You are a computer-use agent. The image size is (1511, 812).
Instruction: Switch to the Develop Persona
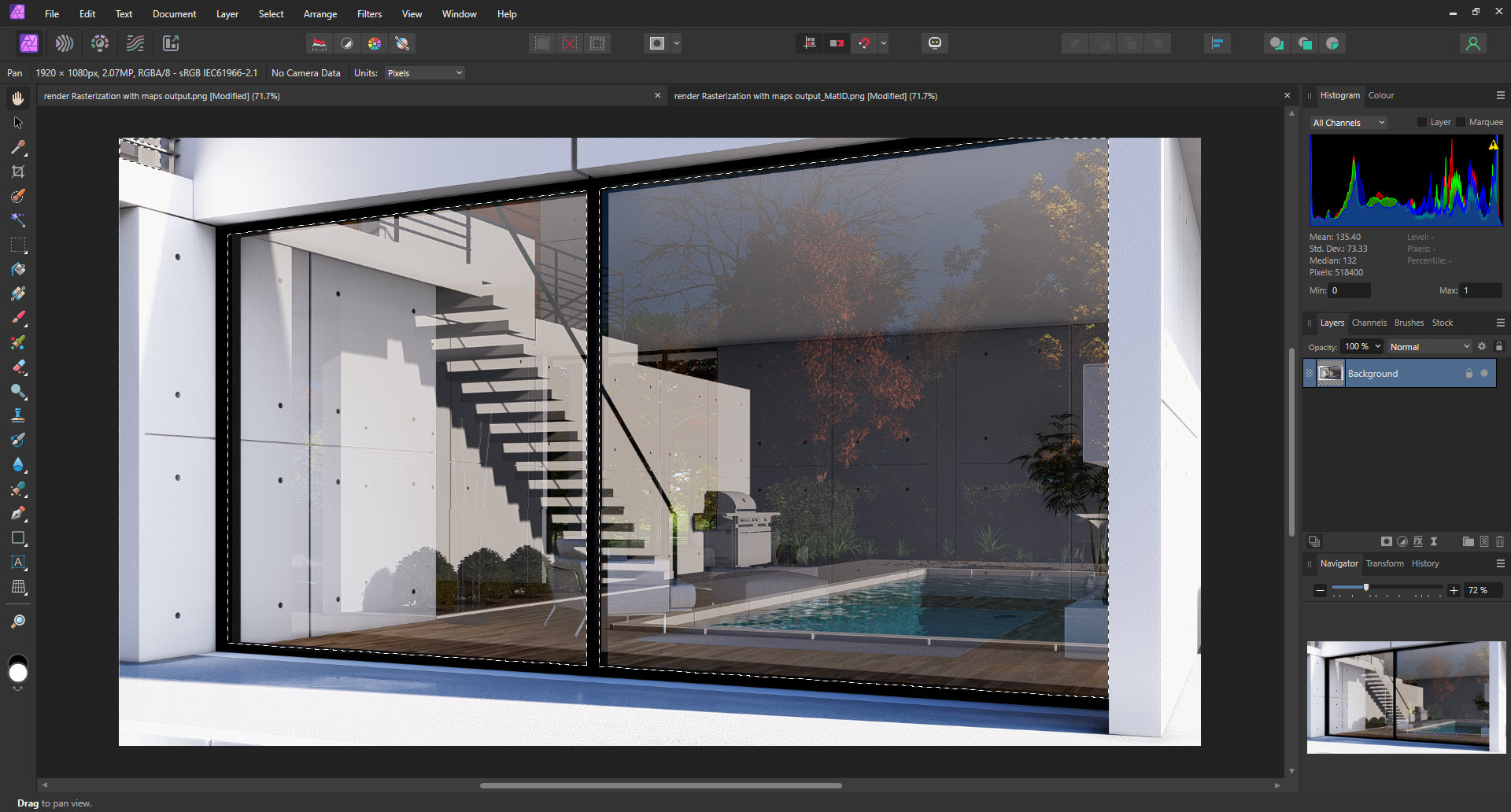(x=100, y=43)
